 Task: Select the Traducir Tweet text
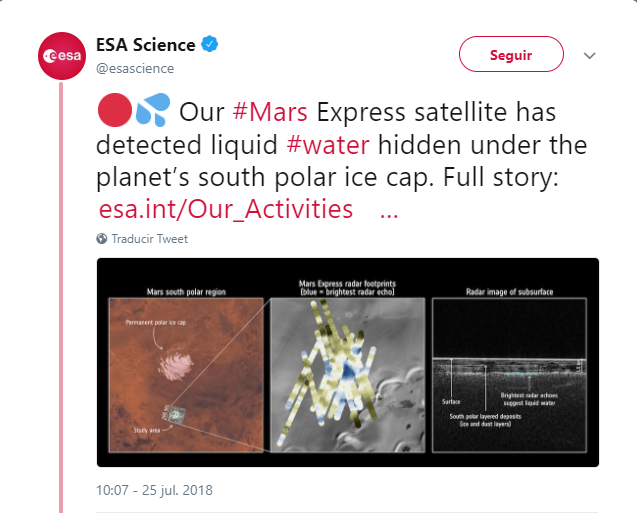click(149, 239)
